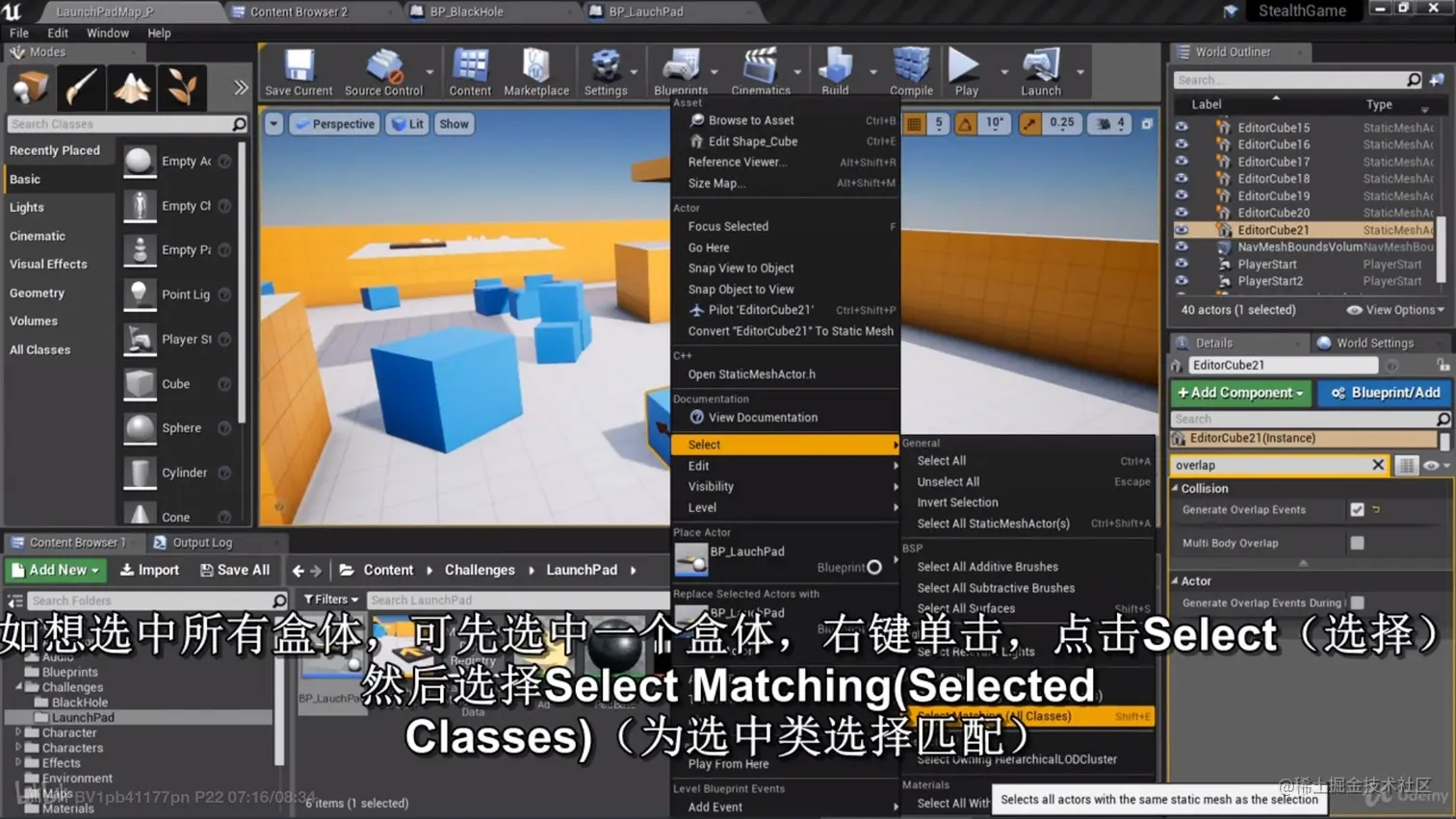Open the Add Component dropdown
This screenshot has height=819, width=1456.
tap(1240, 393)
